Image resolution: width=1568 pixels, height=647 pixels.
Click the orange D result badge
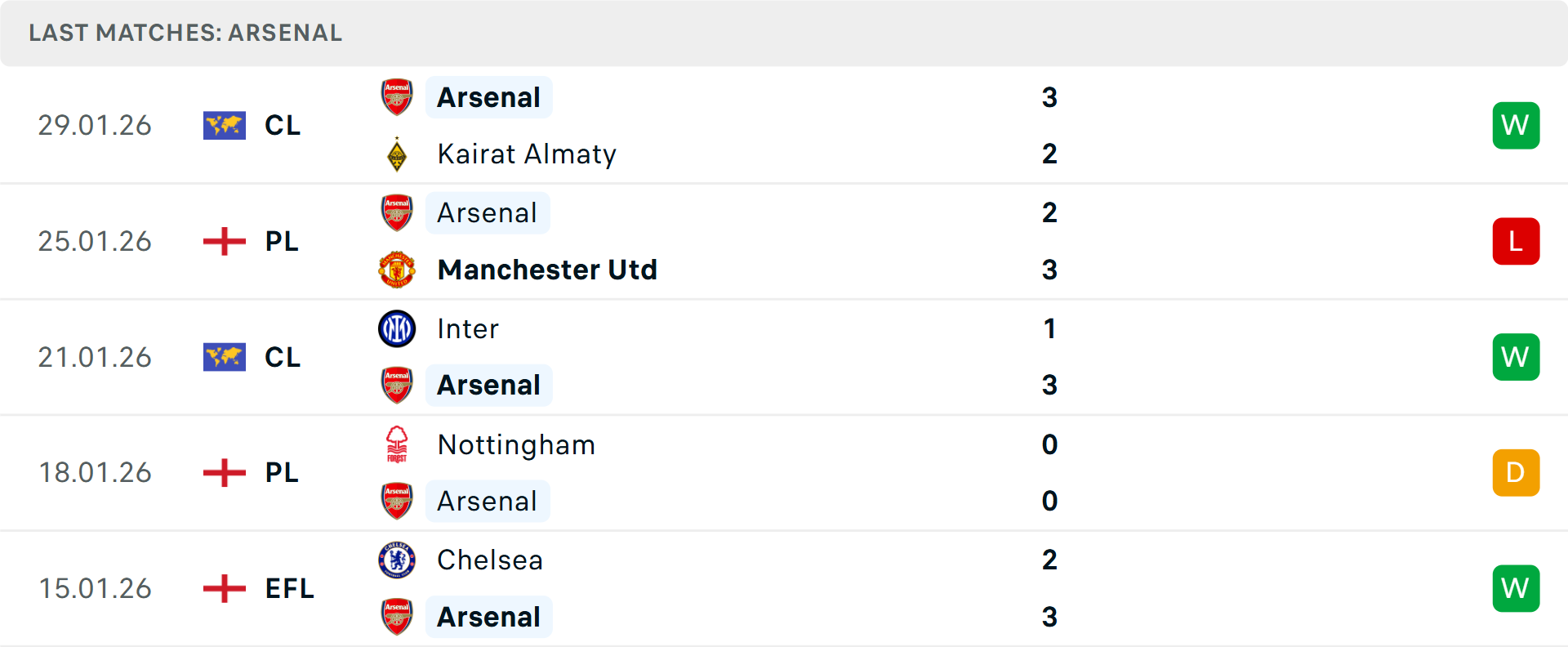tap(1516, 473)
